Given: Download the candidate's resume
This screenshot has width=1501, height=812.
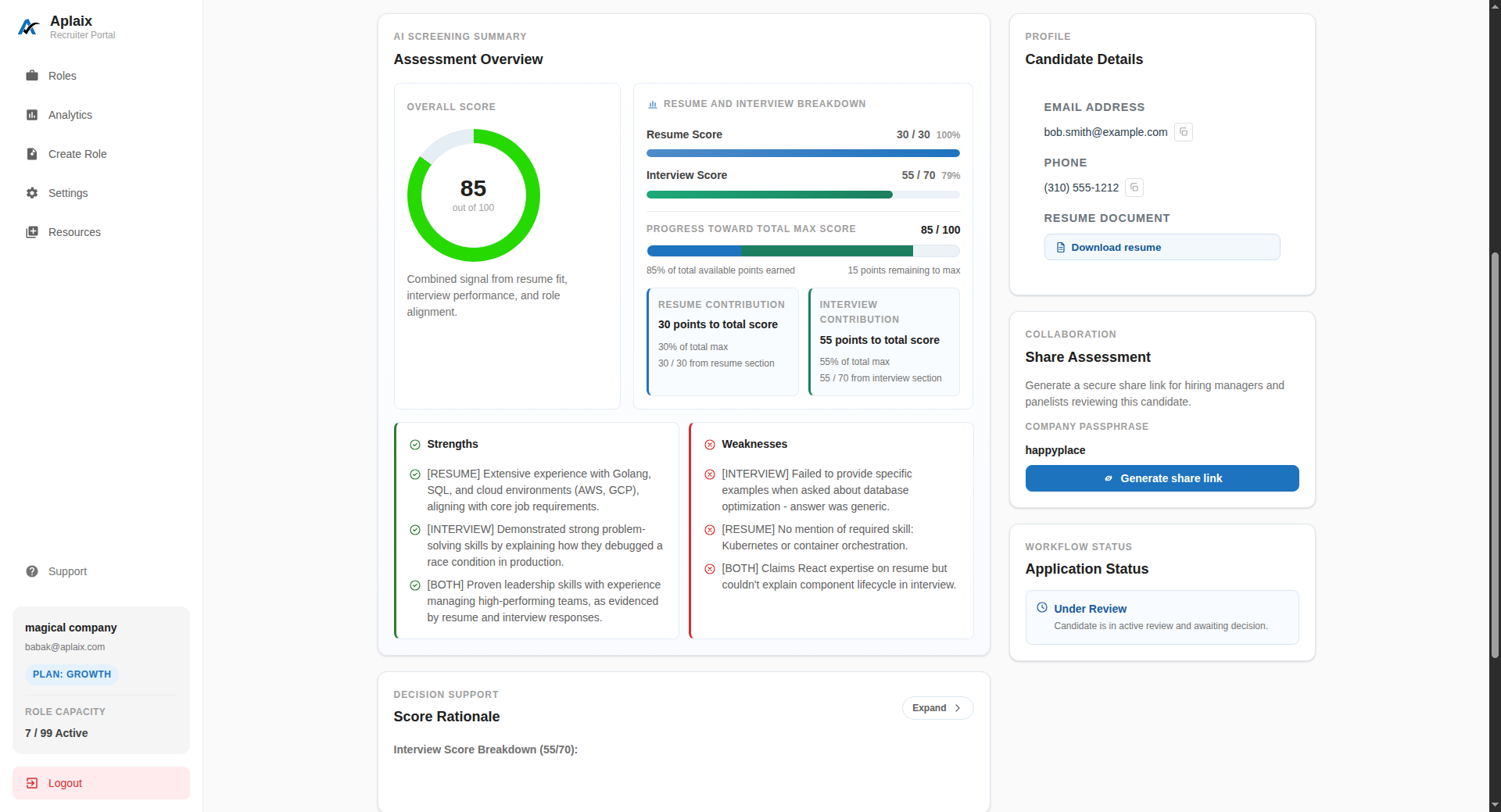Looking at the screenshot, I should 1162,247.
